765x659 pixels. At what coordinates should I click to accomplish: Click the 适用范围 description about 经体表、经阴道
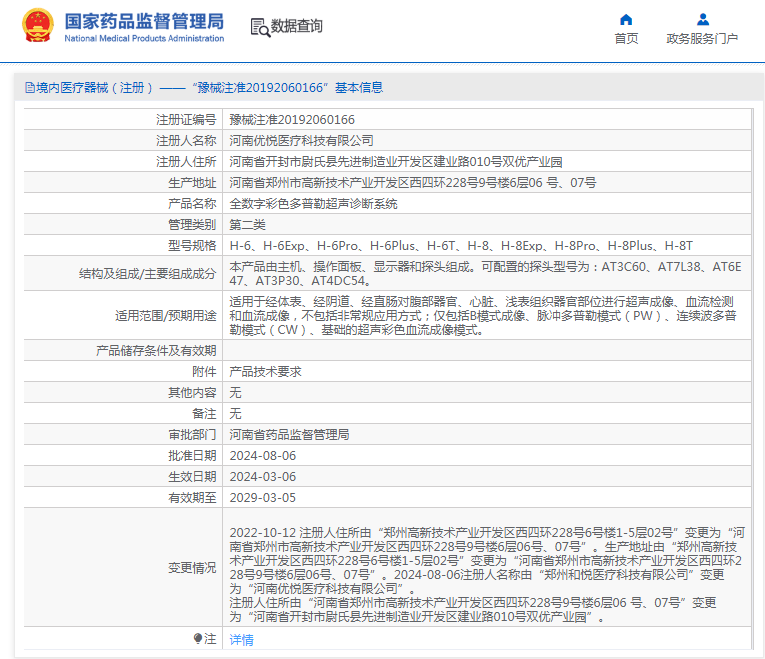click(x=483, y=316)
